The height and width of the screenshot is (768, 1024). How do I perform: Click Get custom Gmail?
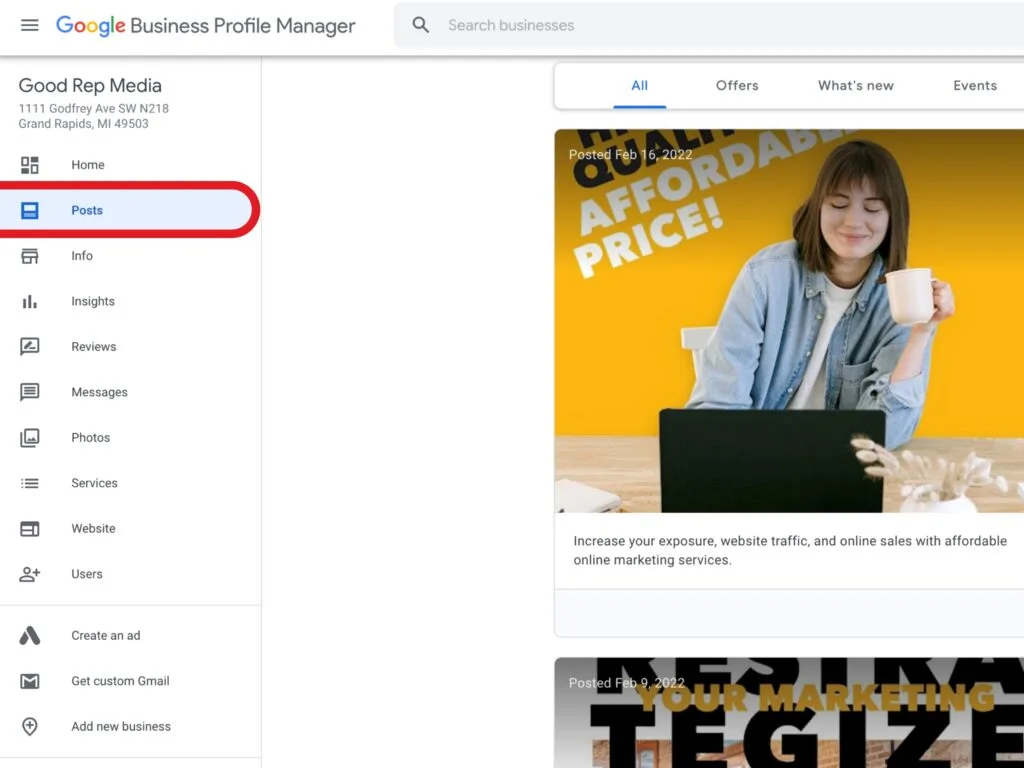(x=120, y=681)
